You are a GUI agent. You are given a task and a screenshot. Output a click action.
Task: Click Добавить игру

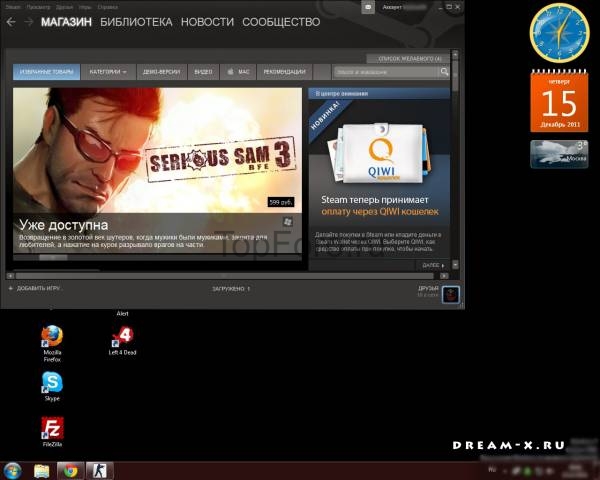coord(38,288)
